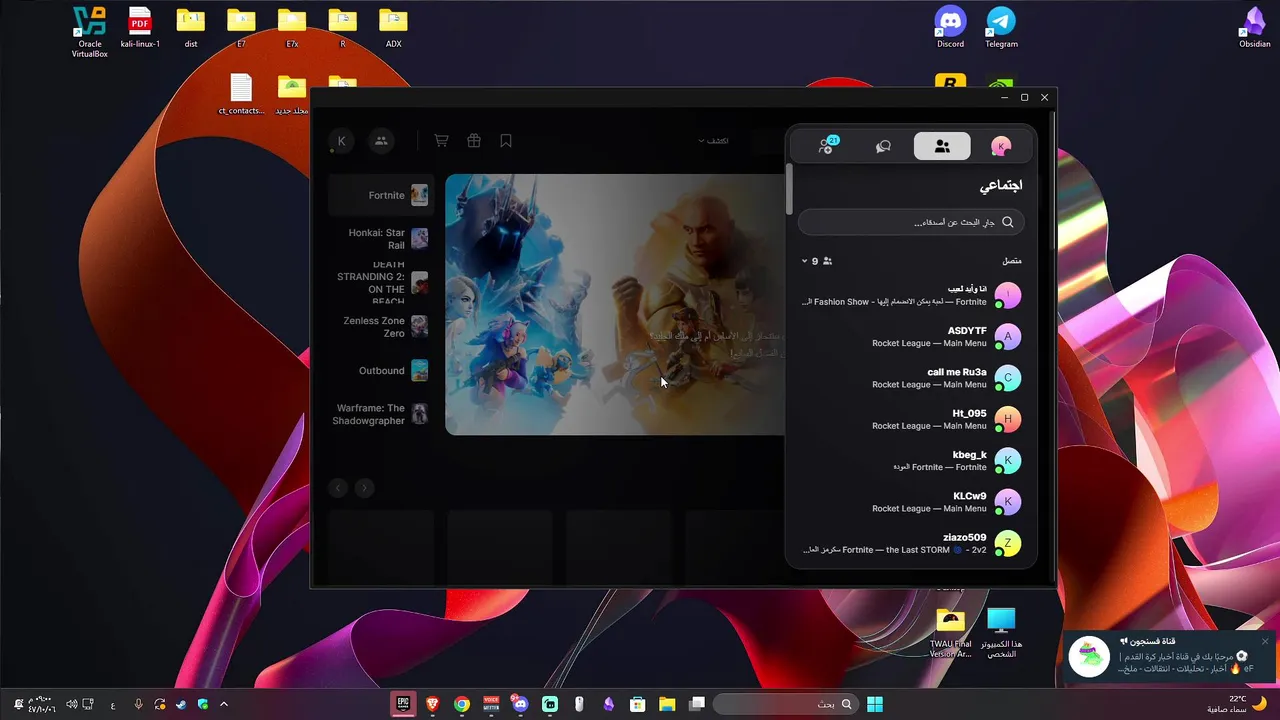Select the friends list tab icon
The height and width of the screenshot is (720, 1280).
(x=942, y=146)
